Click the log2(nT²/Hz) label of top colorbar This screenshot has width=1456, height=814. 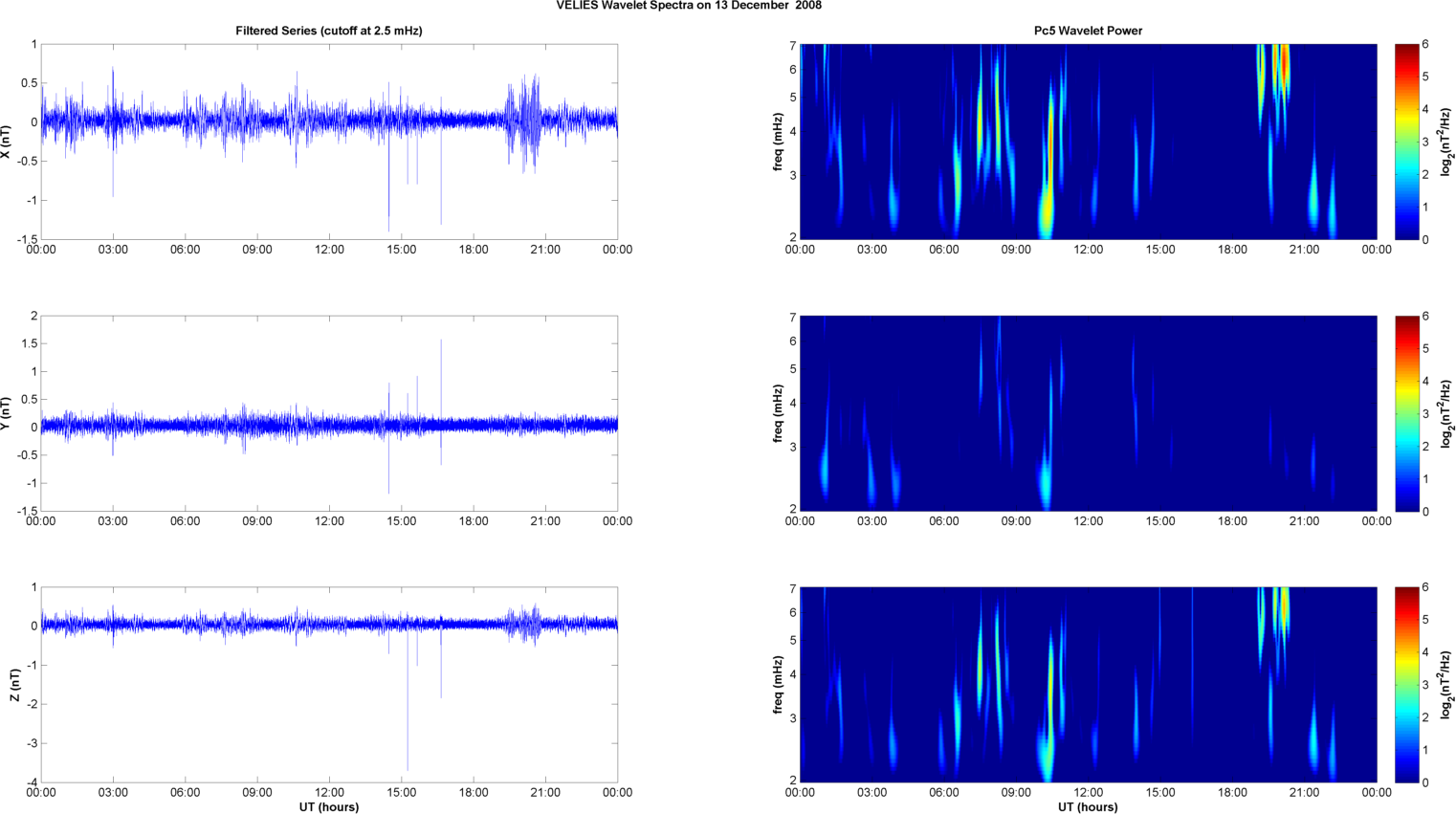[x=1448, y=142]
